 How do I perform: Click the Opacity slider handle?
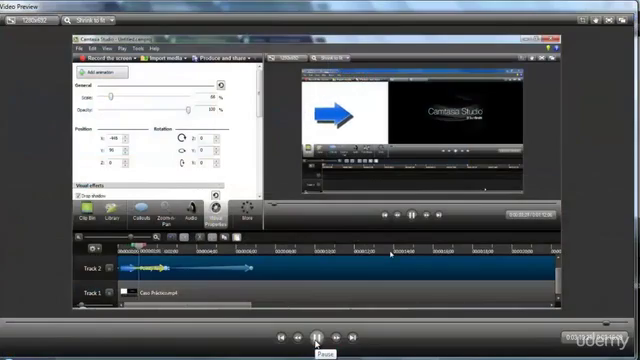point(188,109)
